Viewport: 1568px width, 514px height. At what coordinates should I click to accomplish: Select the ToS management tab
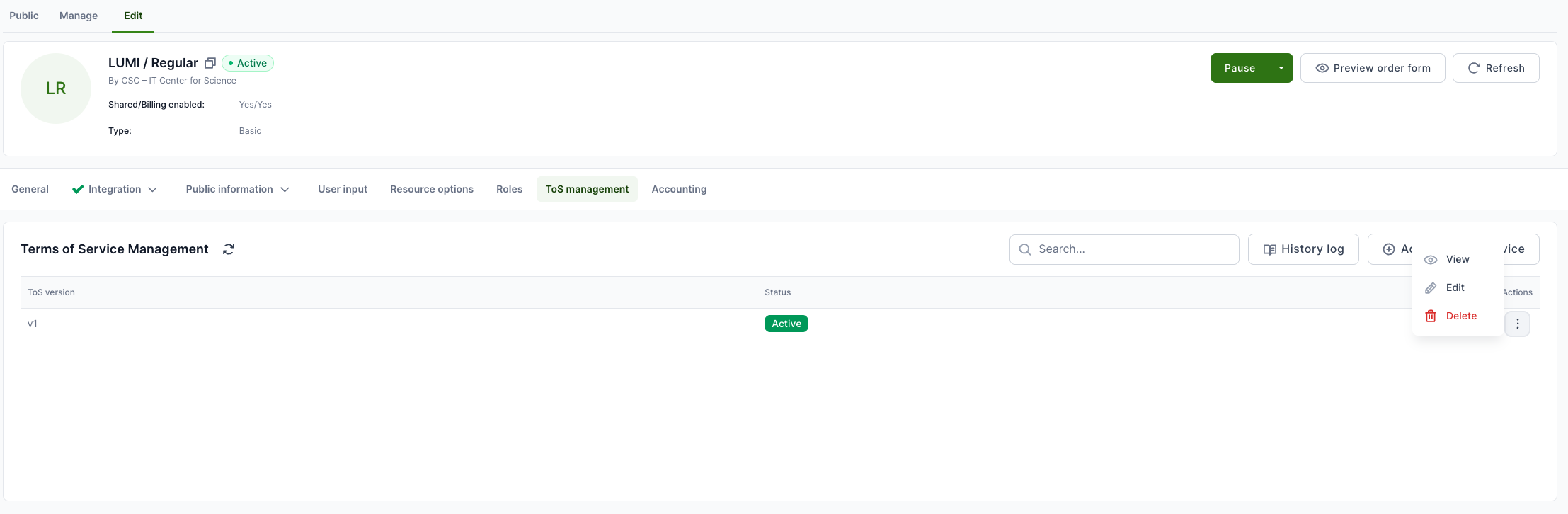[x=587, y=189]
